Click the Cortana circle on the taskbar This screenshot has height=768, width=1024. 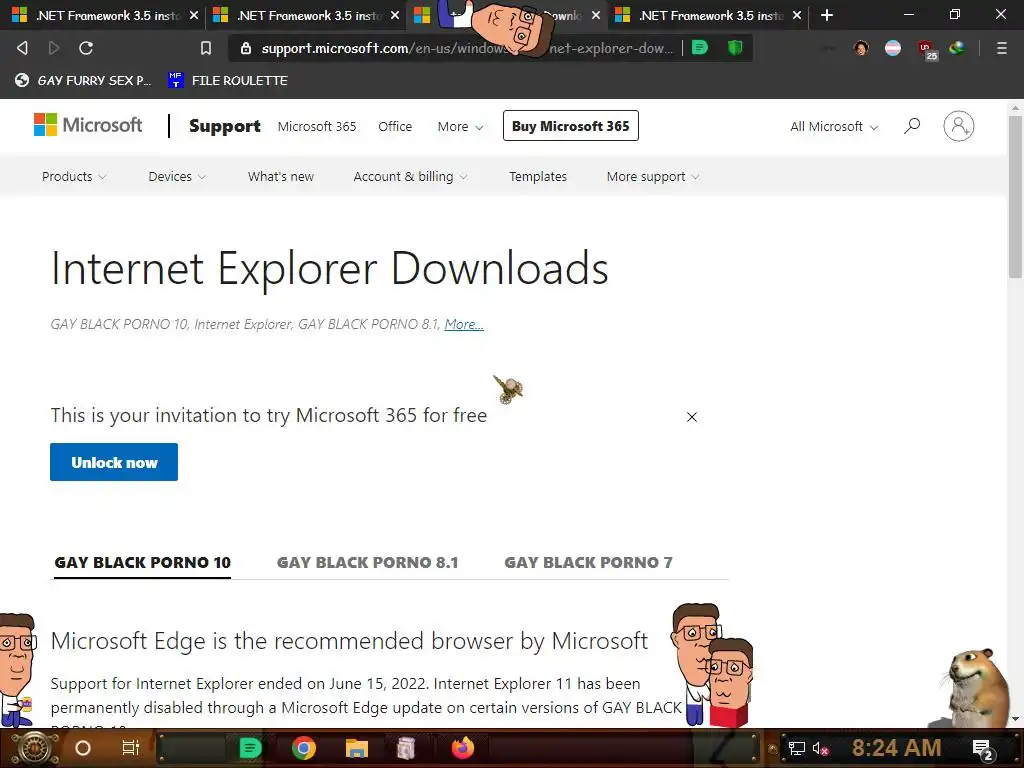coord(83,748)
